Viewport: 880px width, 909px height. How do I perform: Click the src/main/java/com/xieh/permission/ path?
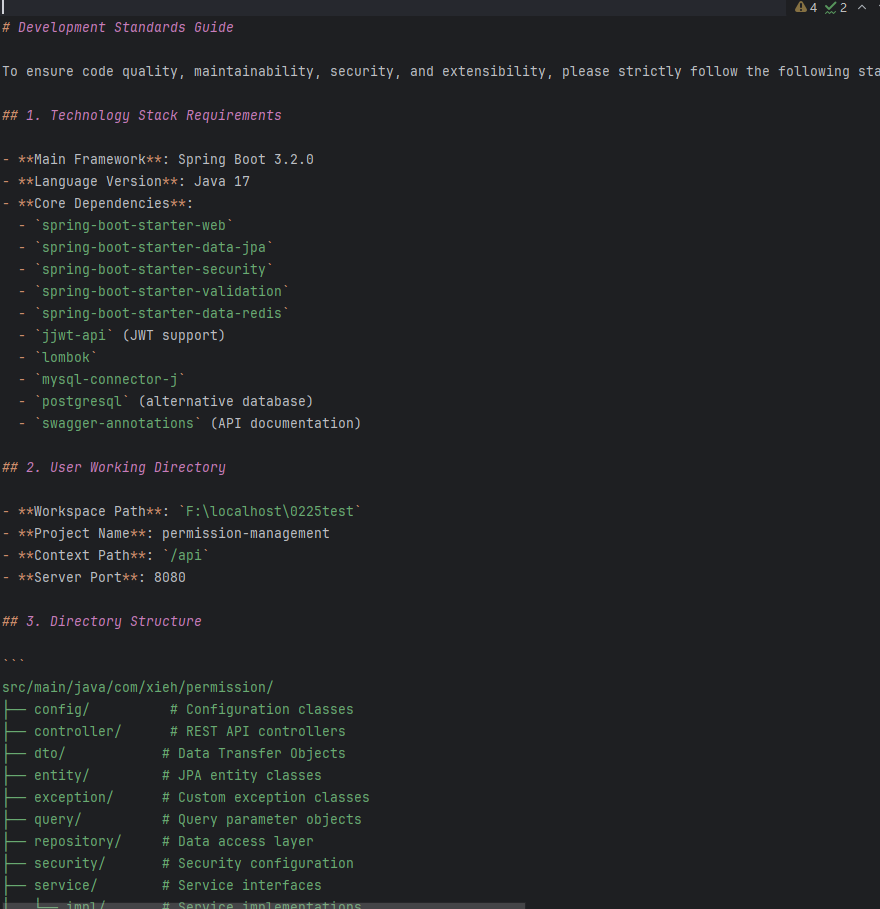tap(137, 688)
